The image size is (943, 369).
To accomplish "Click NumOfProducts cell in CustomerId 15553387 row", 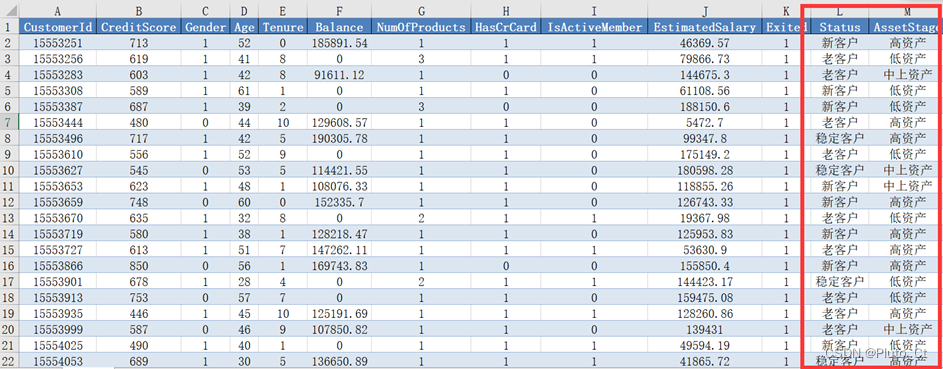I will tap(421, 106).
